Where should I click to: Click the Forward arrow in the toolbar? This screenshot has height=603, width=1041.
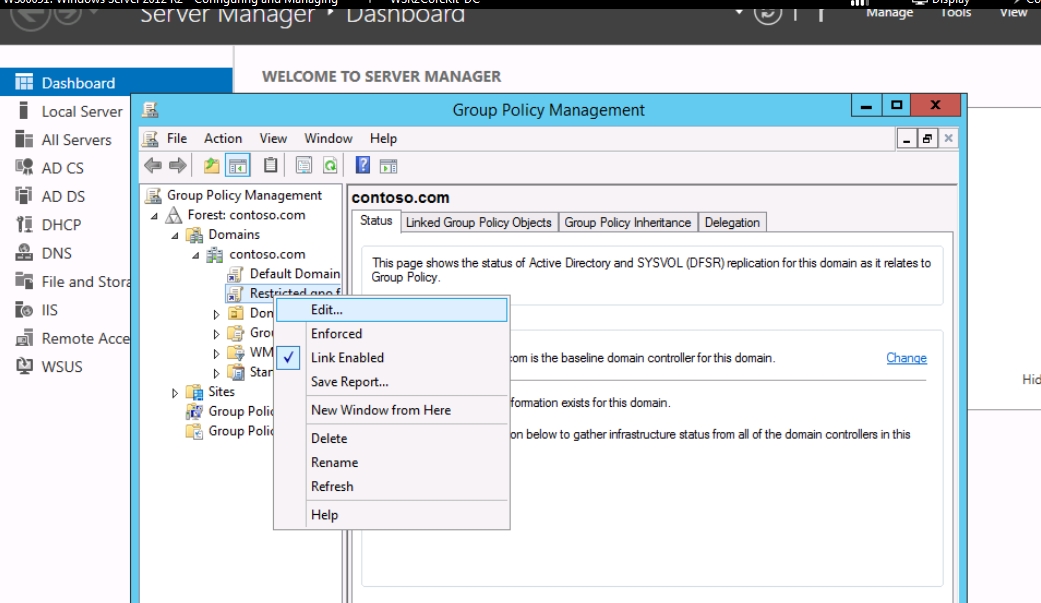[177, 165]
